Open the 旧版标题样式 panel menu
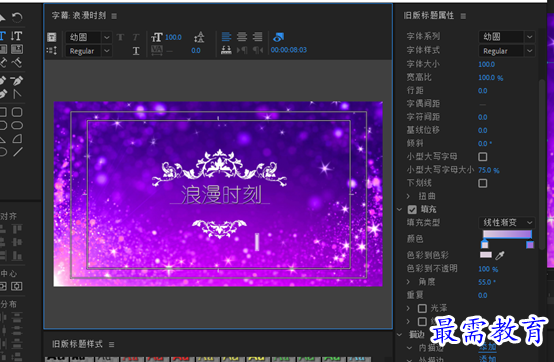Image resolution: width=554 pixels, height=362 pixels. point(112,344)
